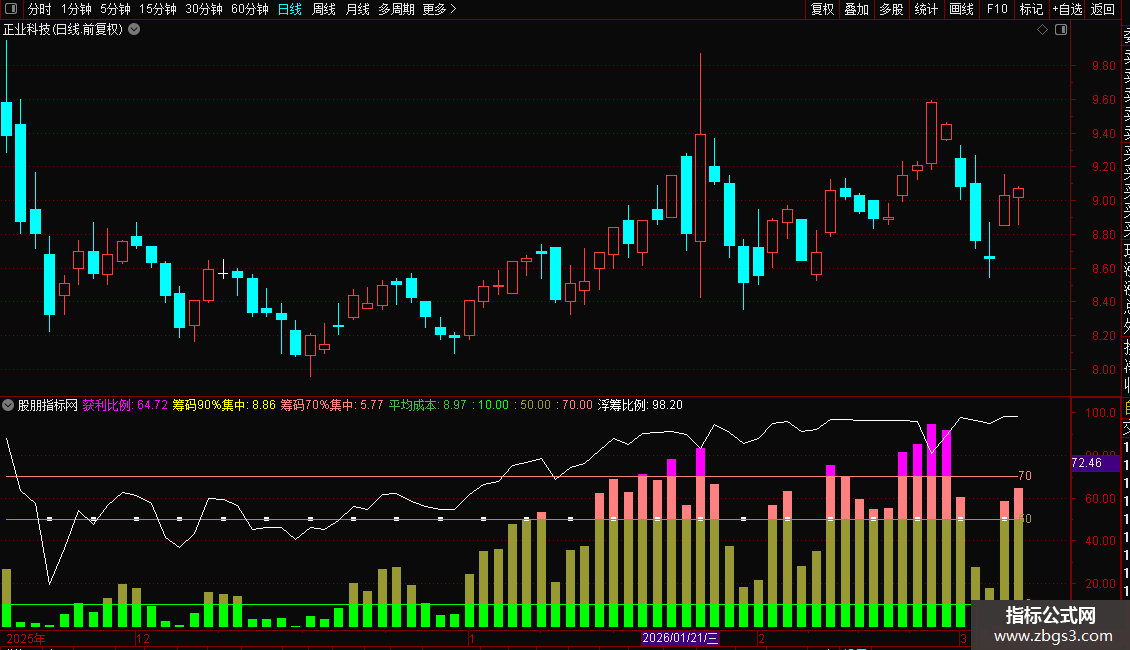Click the 60.00 indicator axis label
The width and height of the screenshot is (1130, 650).
coord(1100,499)
